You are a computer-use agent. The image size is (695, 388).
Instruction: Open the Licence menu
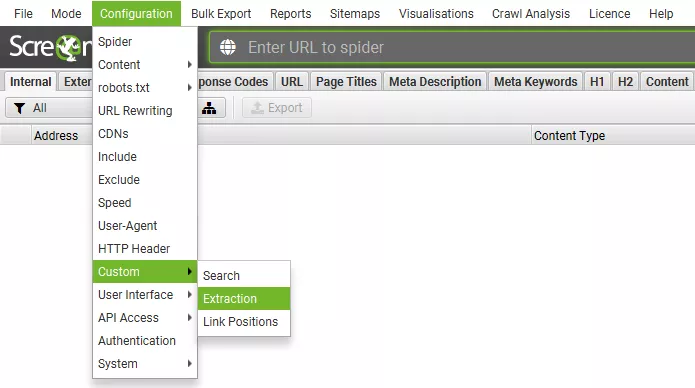click(609, 14)
